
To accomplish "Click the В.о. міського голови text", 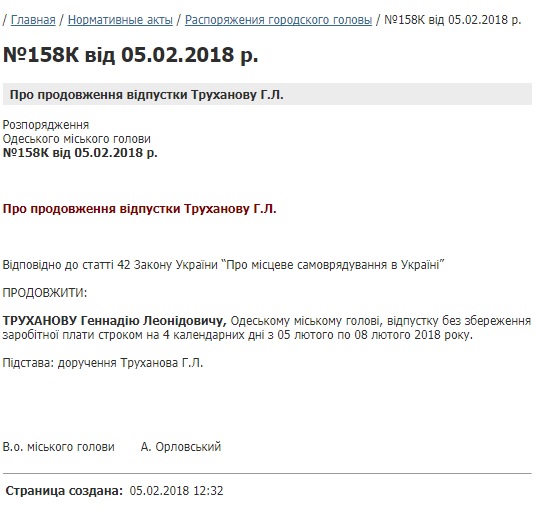I will click(58, 447).
